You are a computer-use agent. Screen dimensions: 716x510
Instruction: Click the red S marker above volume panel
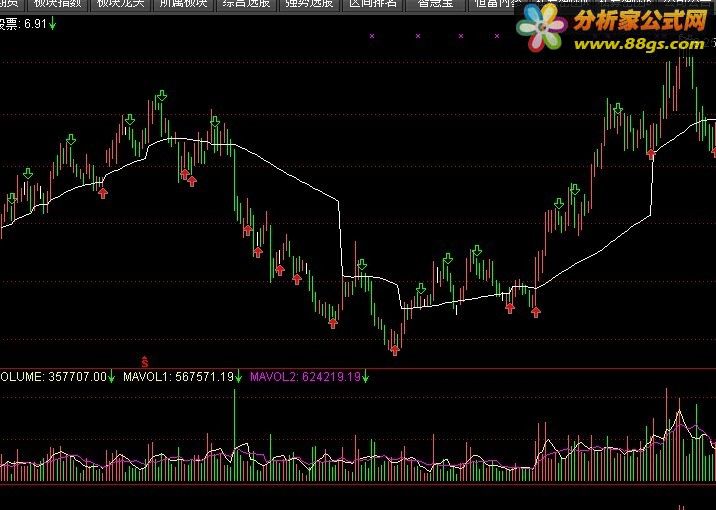click(x=145, y=362)
